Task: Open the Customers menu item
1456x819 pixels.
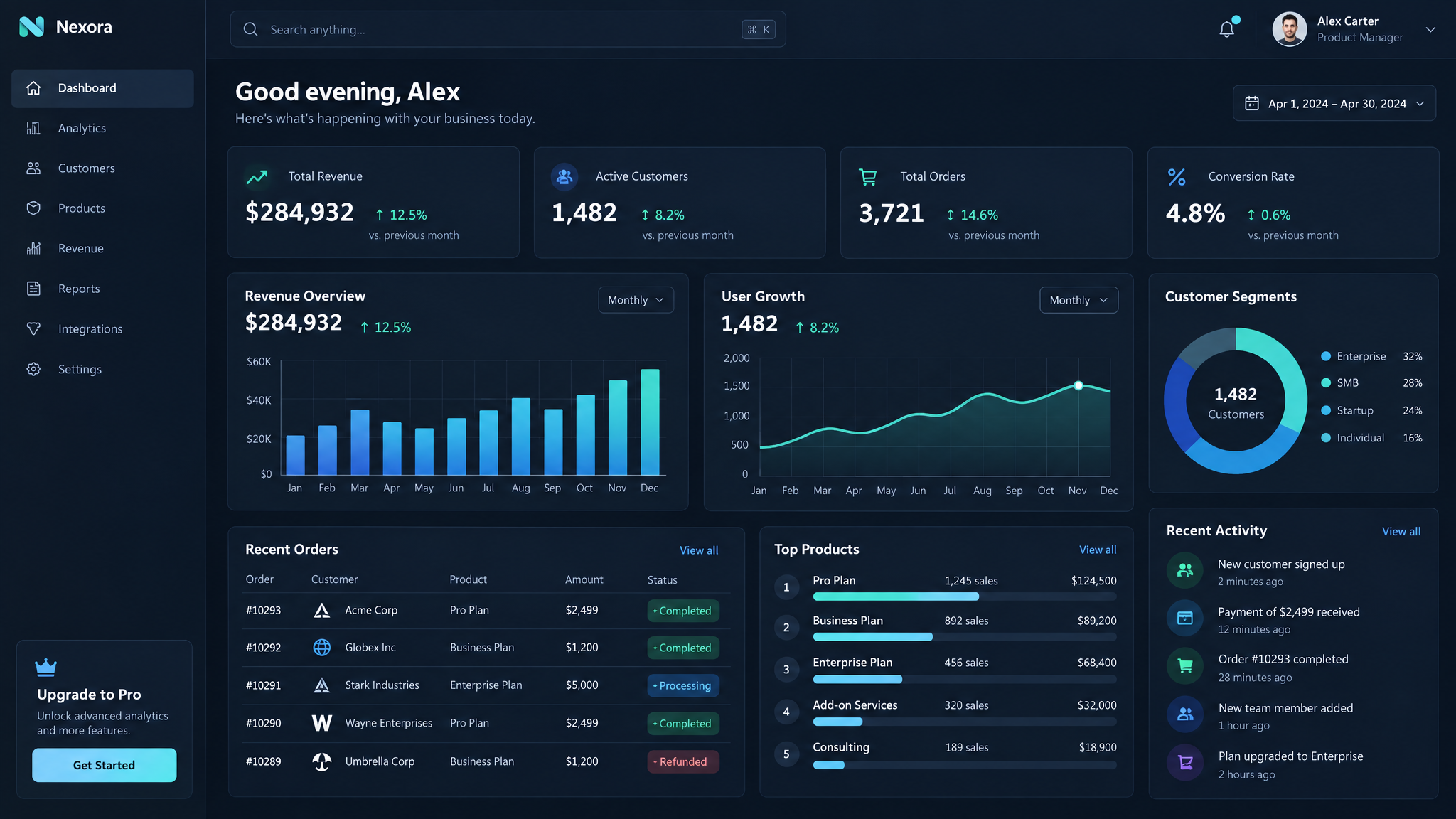Action: point(102,168)
